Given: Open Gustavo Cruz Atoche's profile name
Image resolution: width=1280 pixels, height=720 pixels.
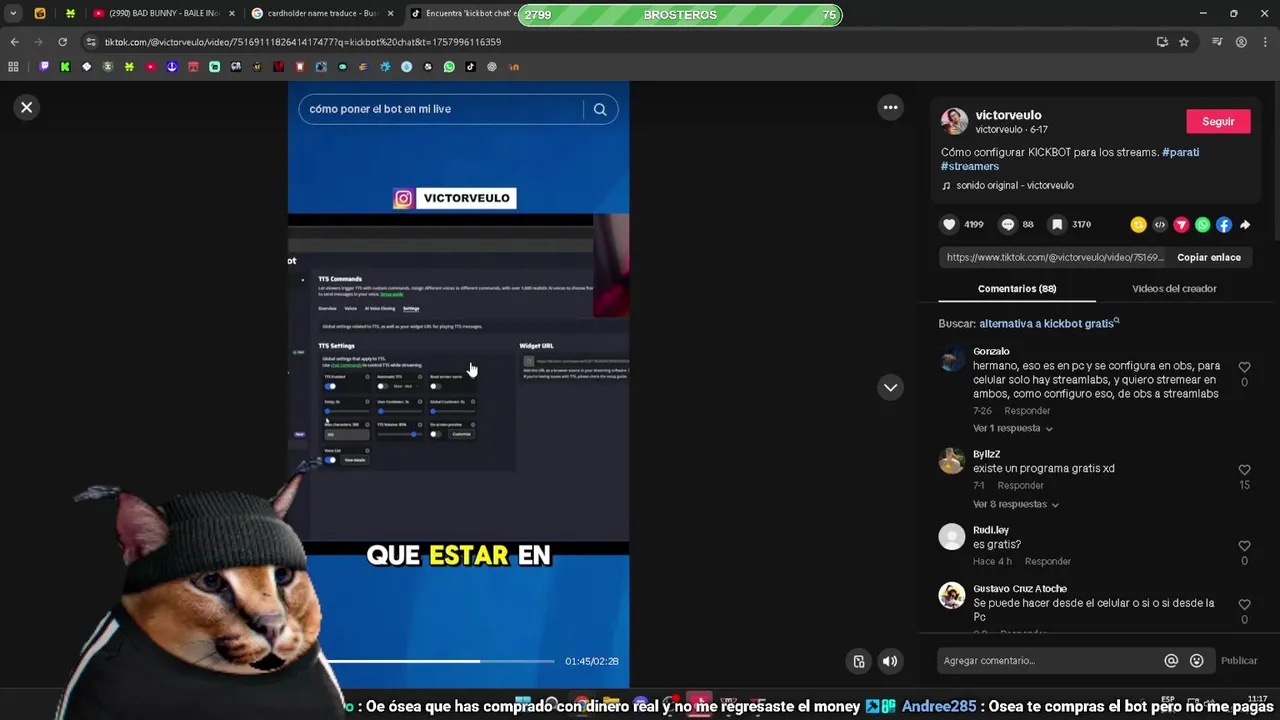Looking at the screenshot, I should (1020, 589).
